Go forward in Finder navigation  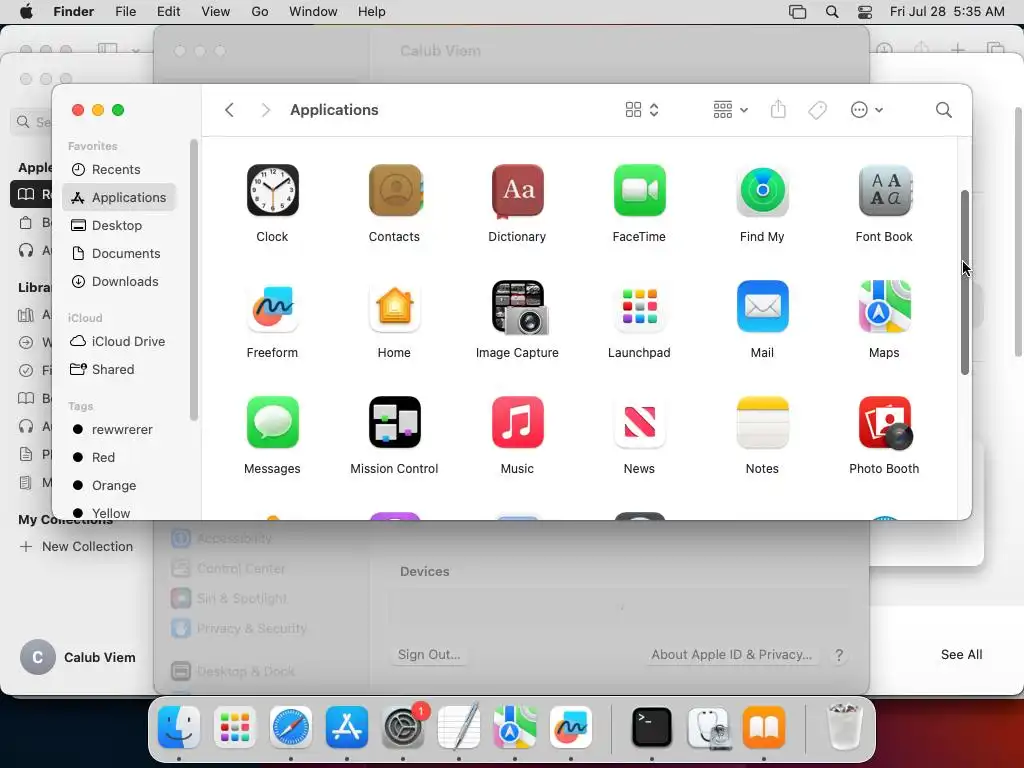pos(265,110)
